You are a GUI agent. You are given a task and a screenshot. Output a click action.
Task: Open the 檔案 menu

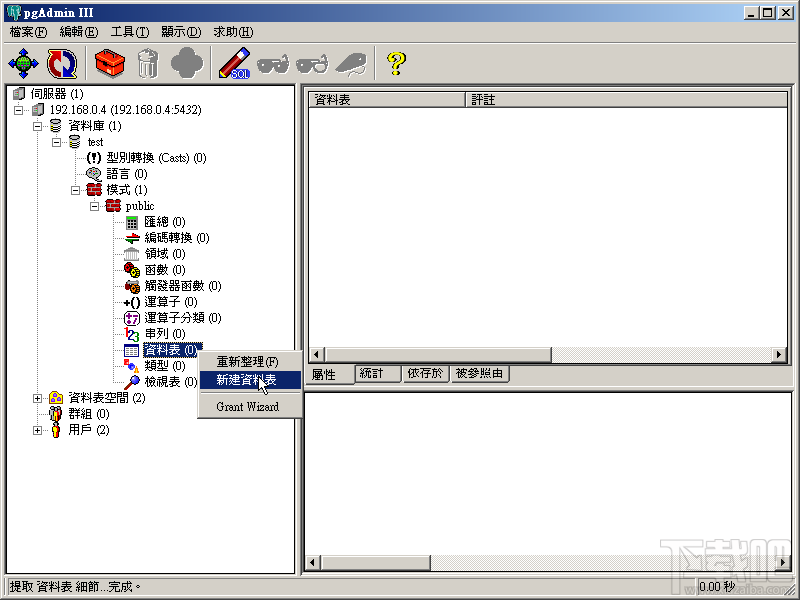click(x=27, y=32)
